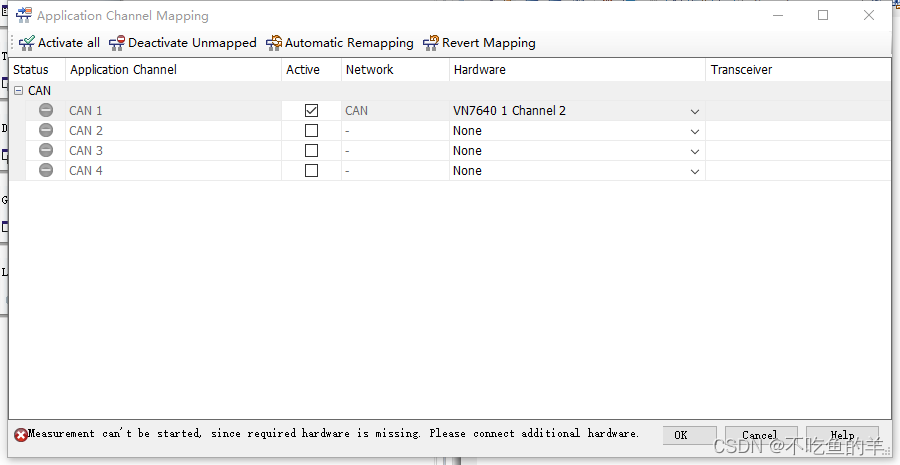
Task: Enable the Active checkbox for CAN 3
Action: click(311, 150)
